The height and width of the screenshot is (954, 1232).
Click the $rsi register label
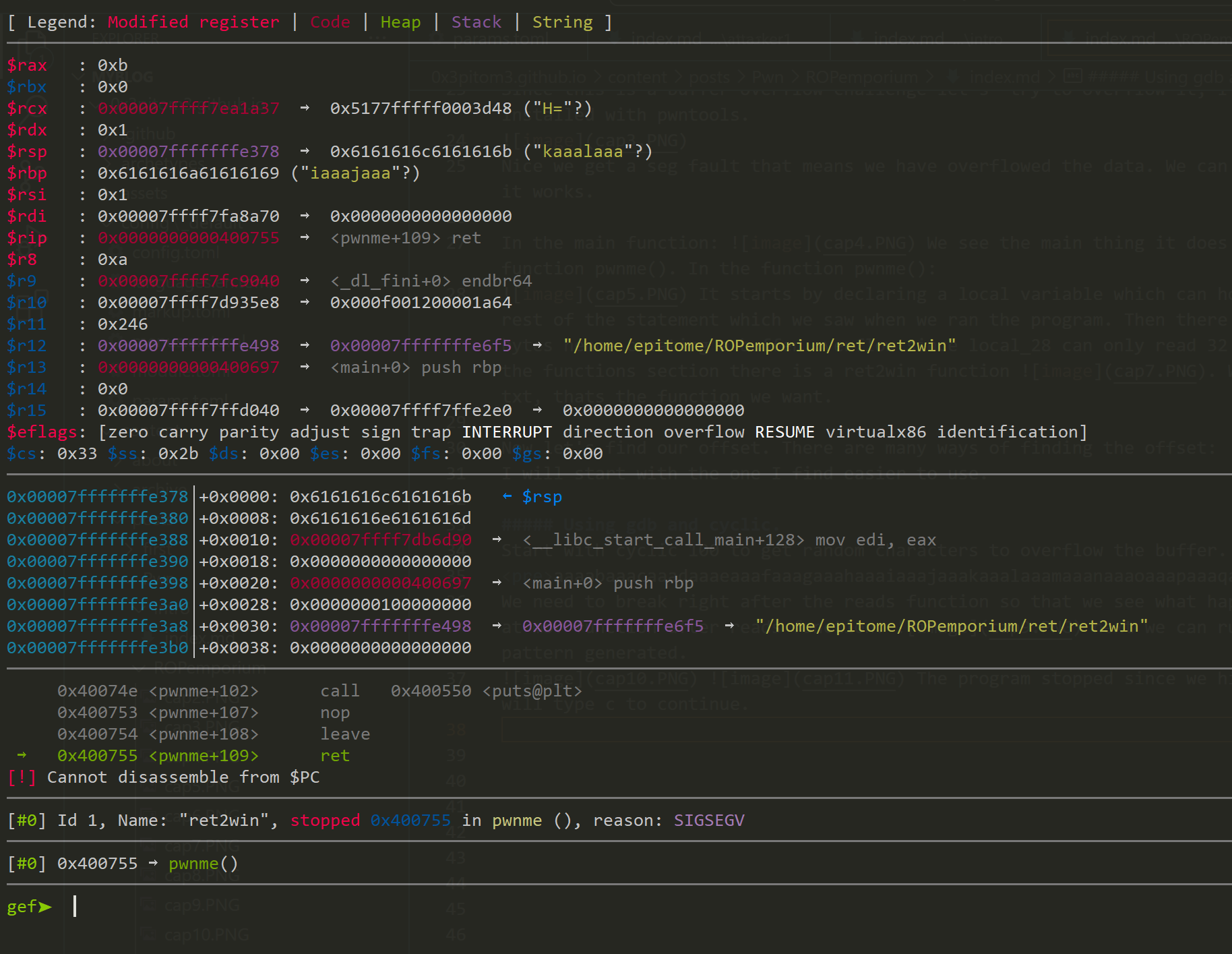[27, 195]
